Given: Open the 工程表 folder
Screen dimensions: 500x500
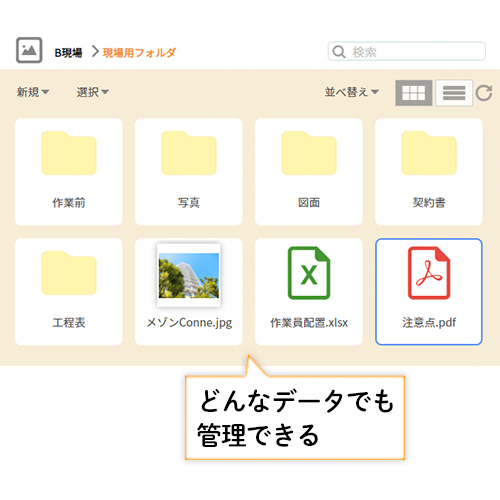Looking at the screenshot, I should coord(69,292).
